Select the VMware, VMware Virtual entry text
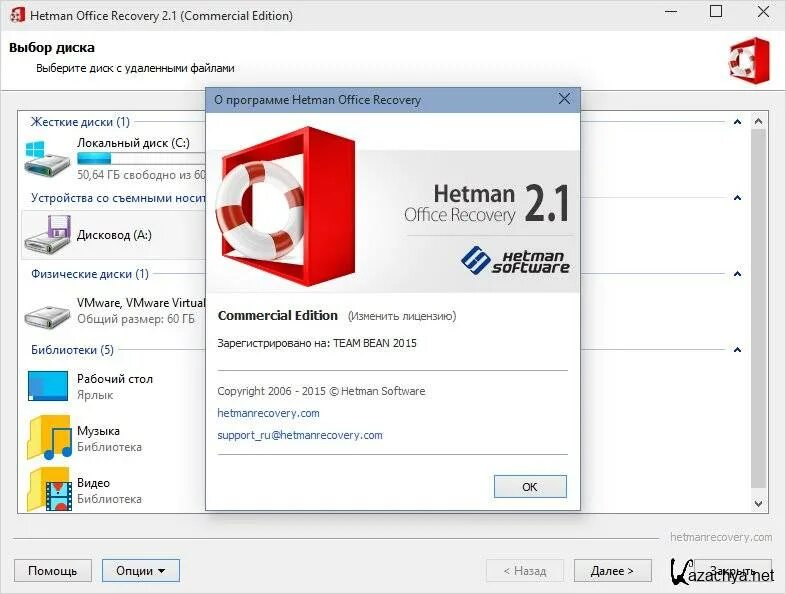 (141, 303)
